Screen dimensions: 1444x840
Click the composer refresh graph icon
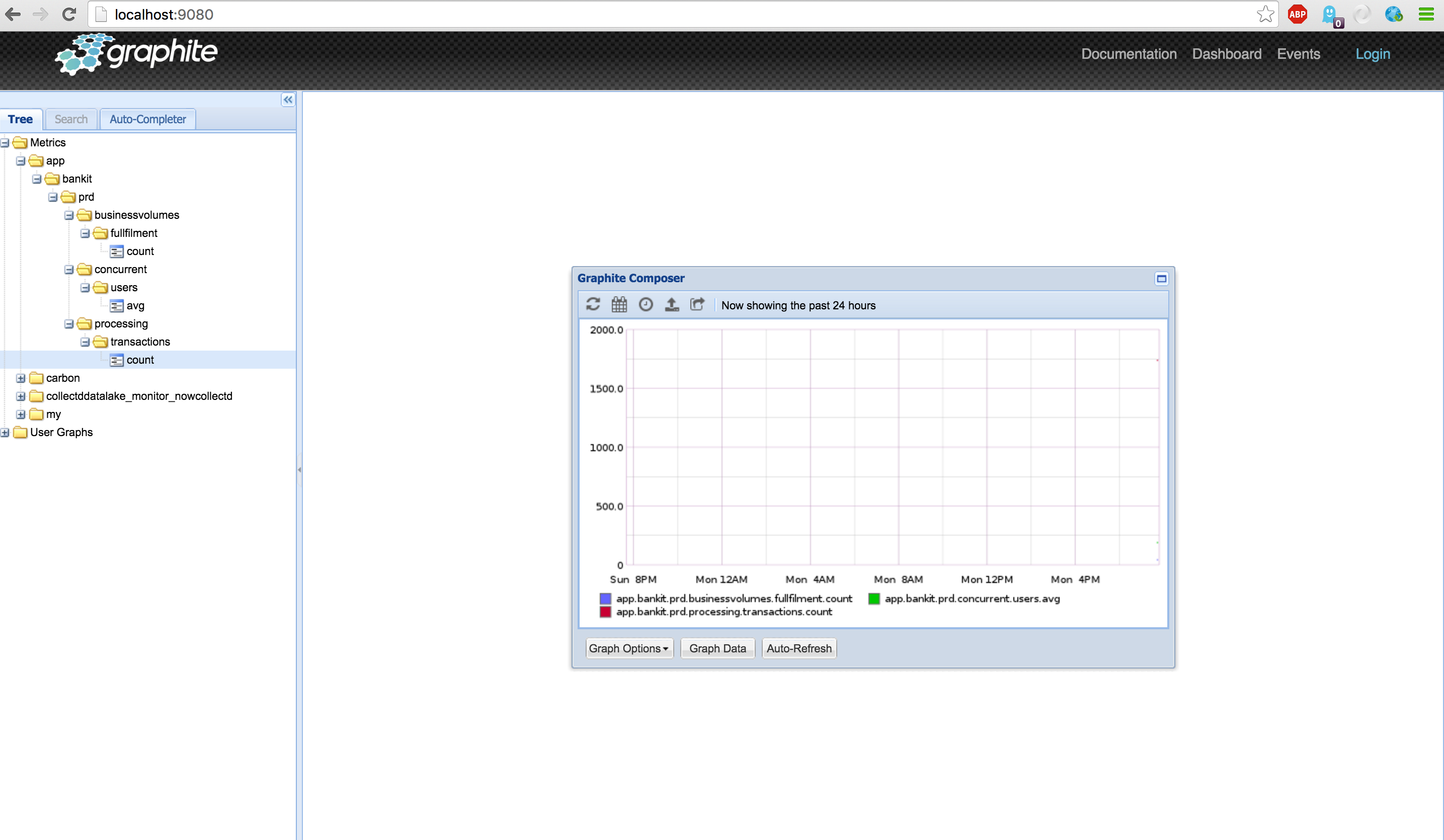point(593,304)
